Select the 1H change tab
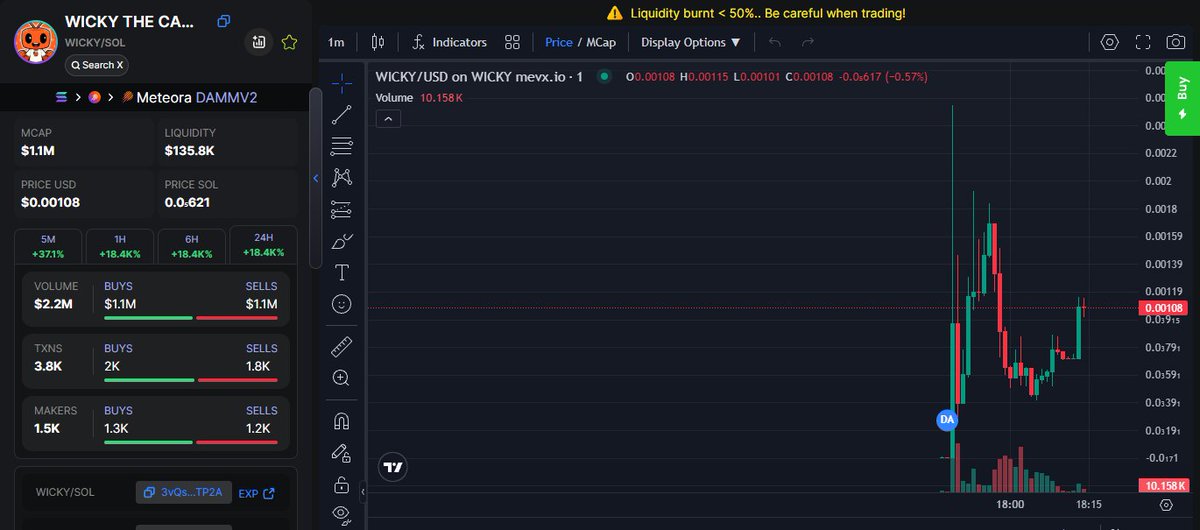Viewport: 1200px width, 530px height. (x=120, y=246)
